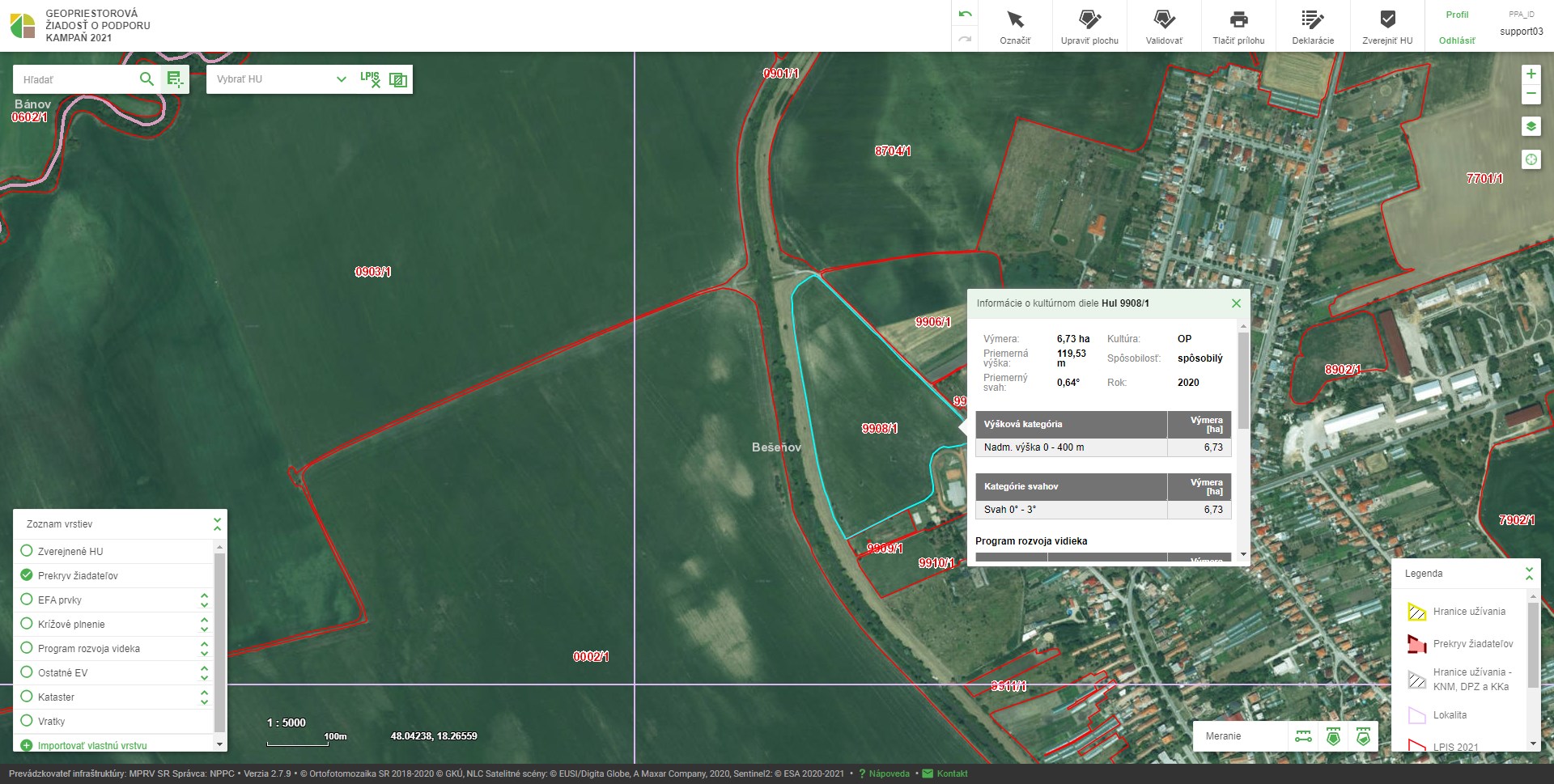Focus the Hľadať search field
The height and width of the screenshot is (784, 1554).
77,79
